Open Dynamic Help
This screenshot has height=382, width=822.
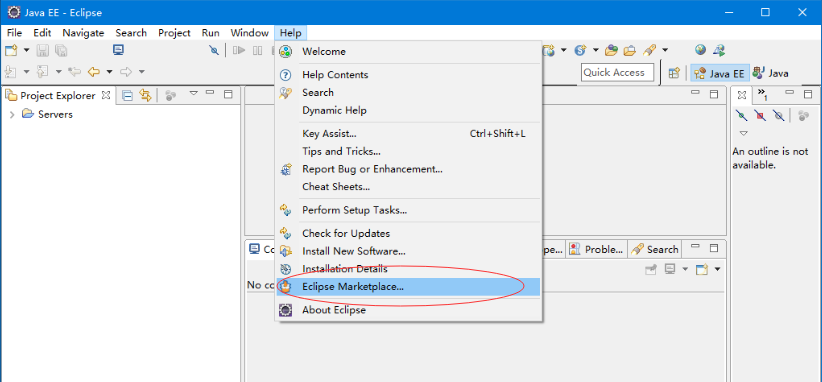[408, 110]
